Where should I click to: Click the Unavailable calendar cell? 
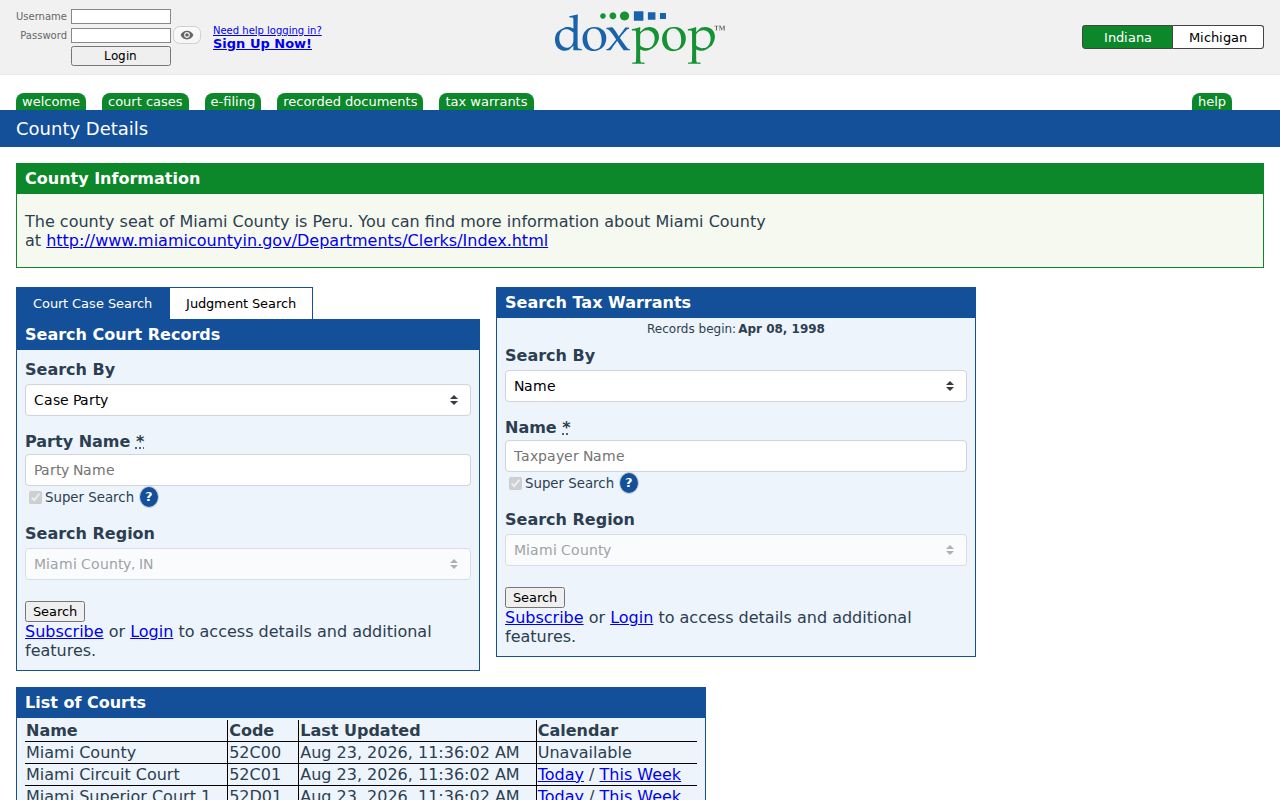[617, 752]
